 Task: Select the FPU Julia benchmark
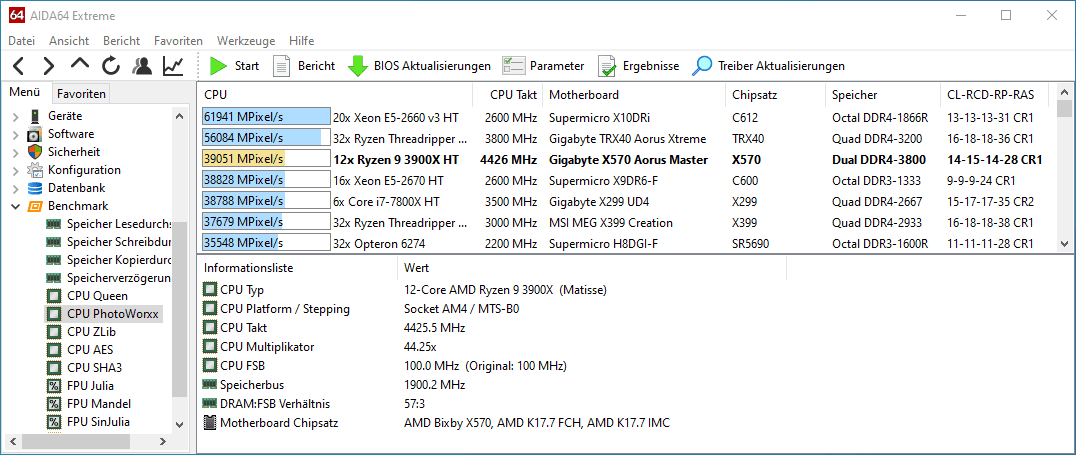90,386
